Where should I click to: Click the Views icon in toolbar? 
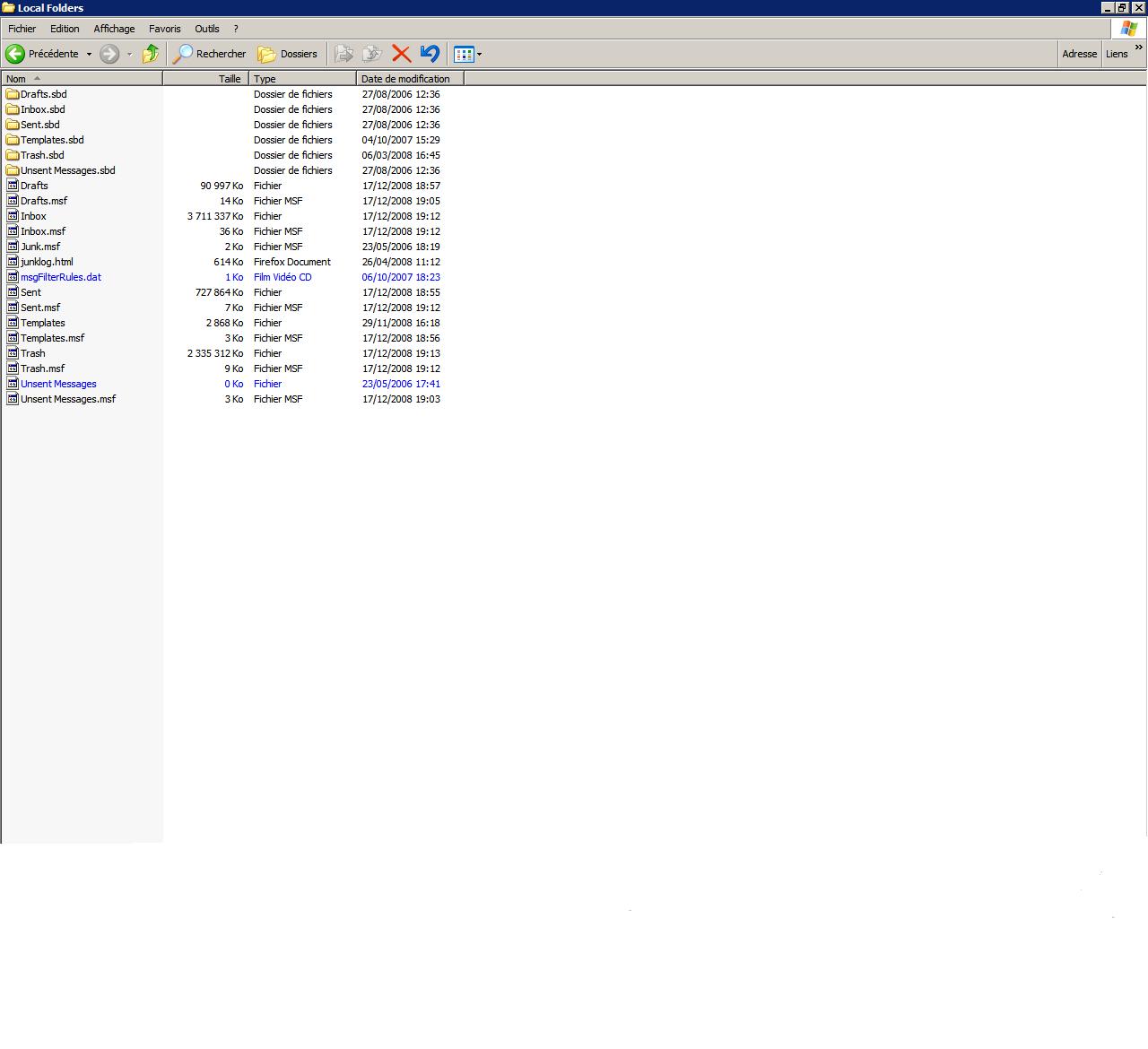pyautogui.click(x=464, y=54)
